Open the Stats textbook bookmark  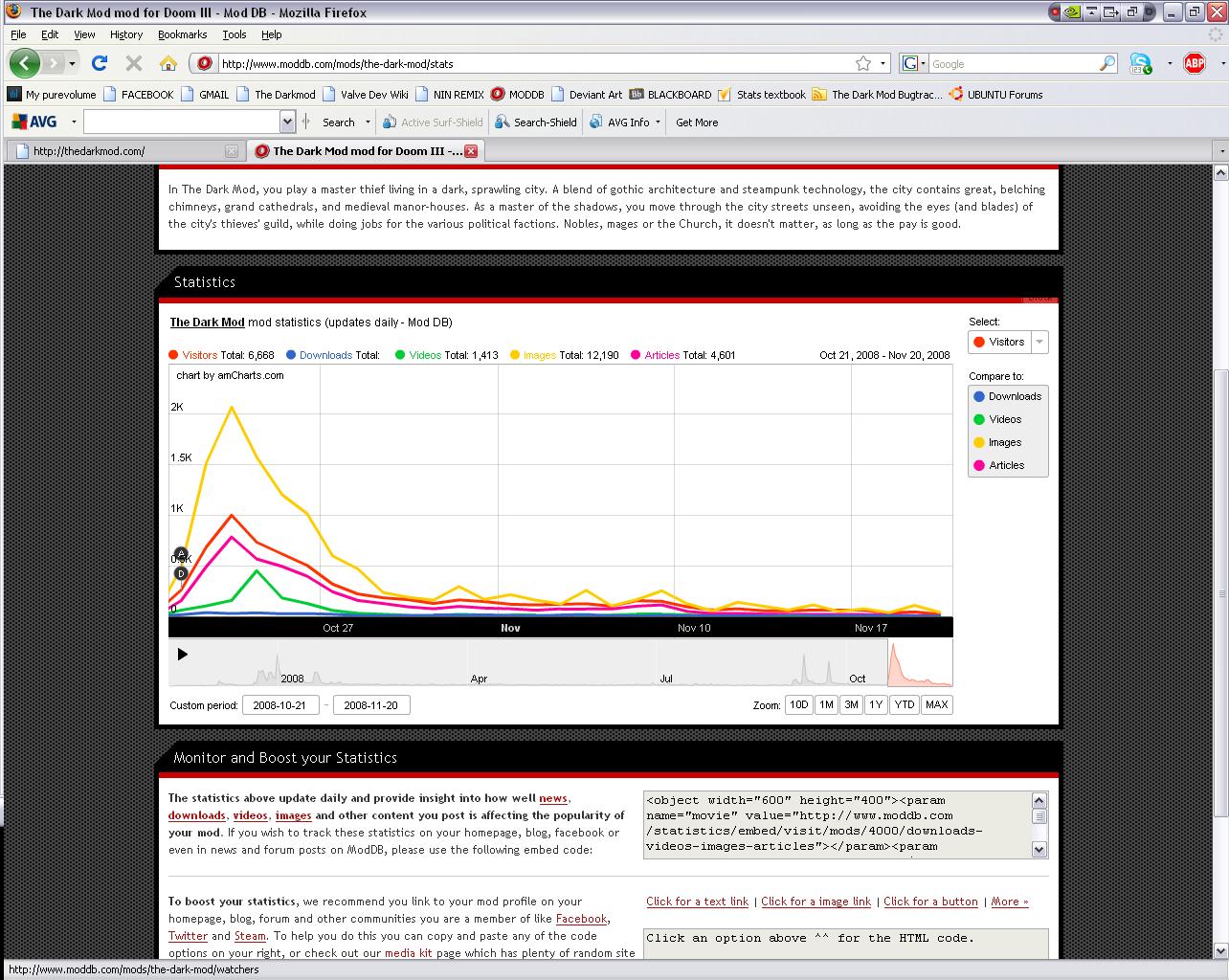tap(762, 95)
